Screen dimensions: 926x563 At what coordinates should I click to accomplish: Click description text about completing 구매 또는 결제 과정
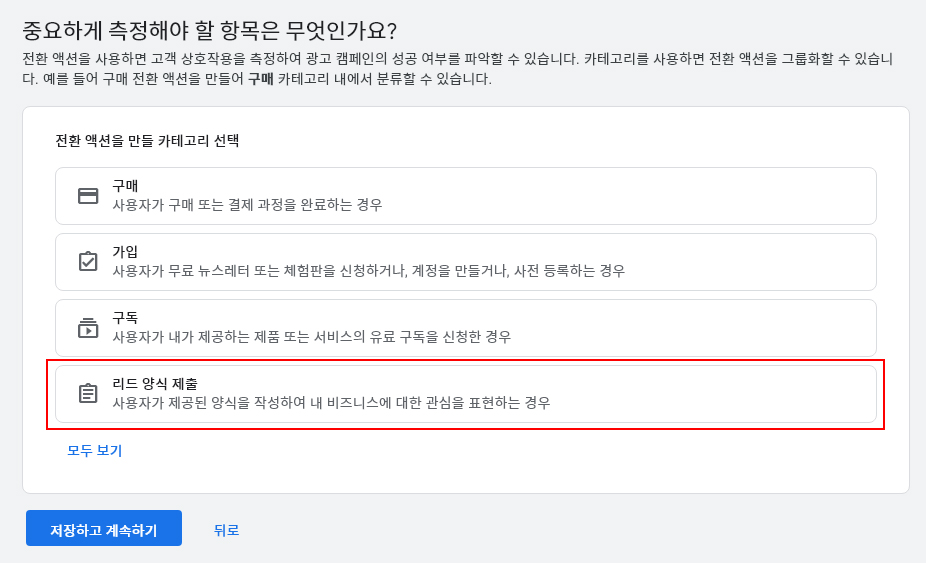[247, 205]
